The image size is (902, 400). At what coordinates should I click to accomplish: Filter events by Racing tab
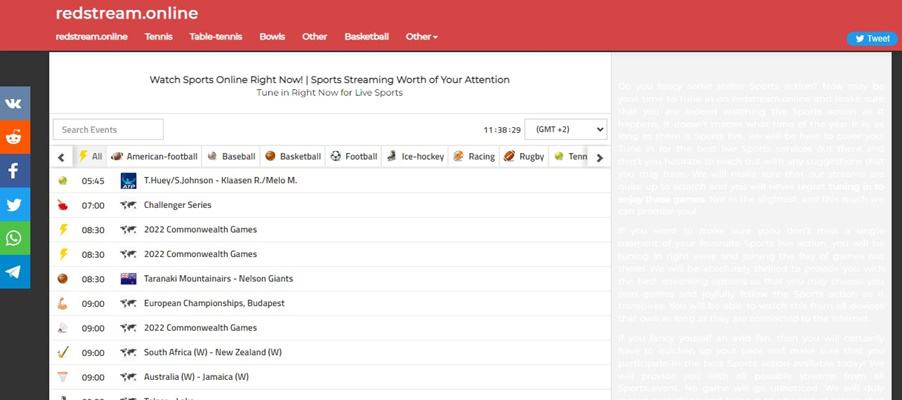pos(474,157)
